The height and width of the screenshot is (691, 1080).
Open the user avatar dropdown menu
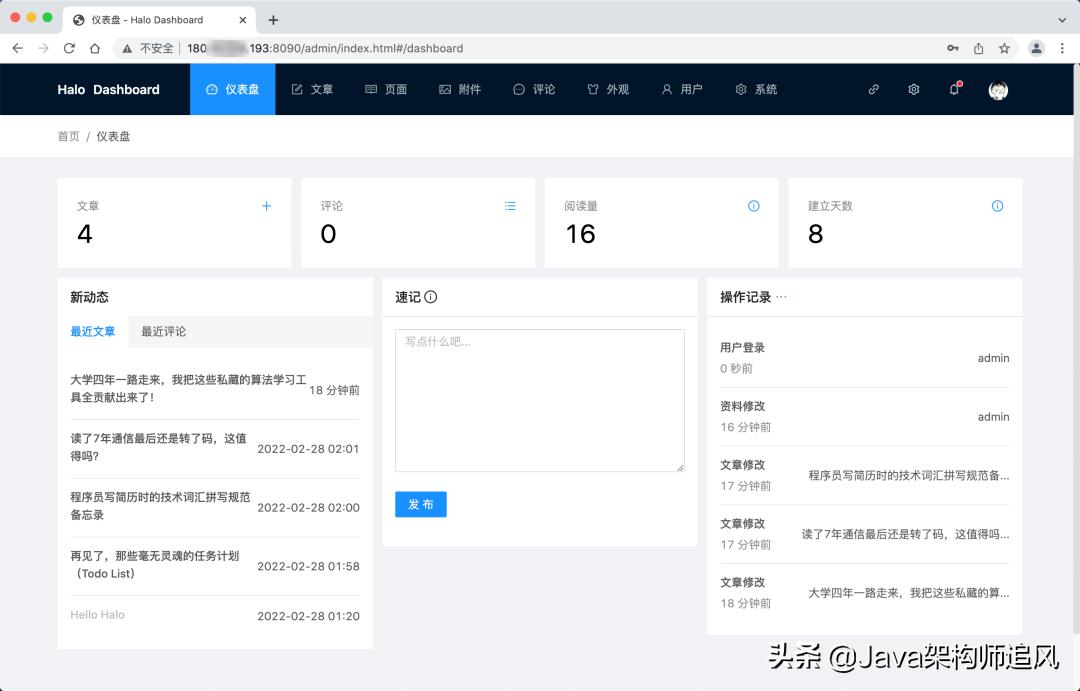coord(997,89)
